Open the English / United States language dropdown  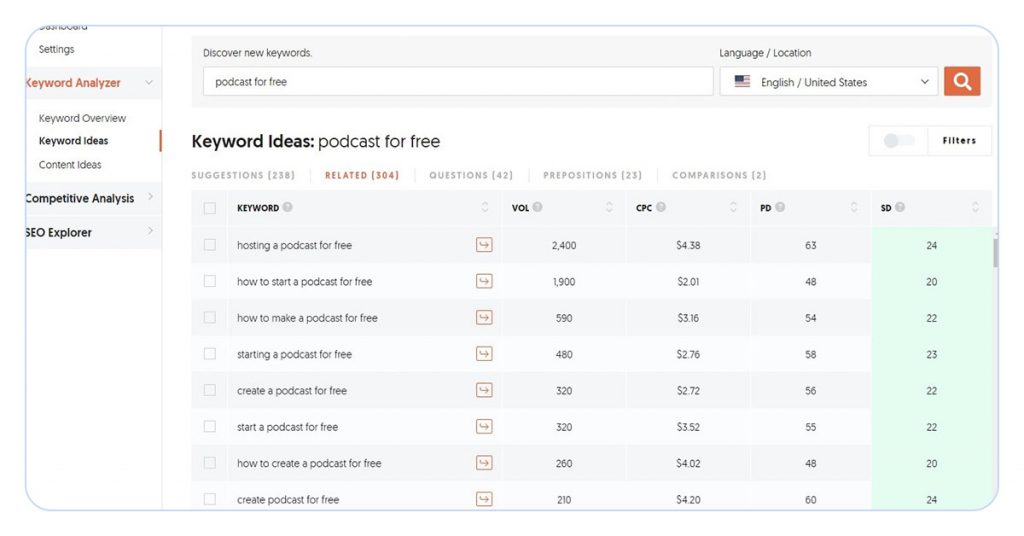(829, 82)
